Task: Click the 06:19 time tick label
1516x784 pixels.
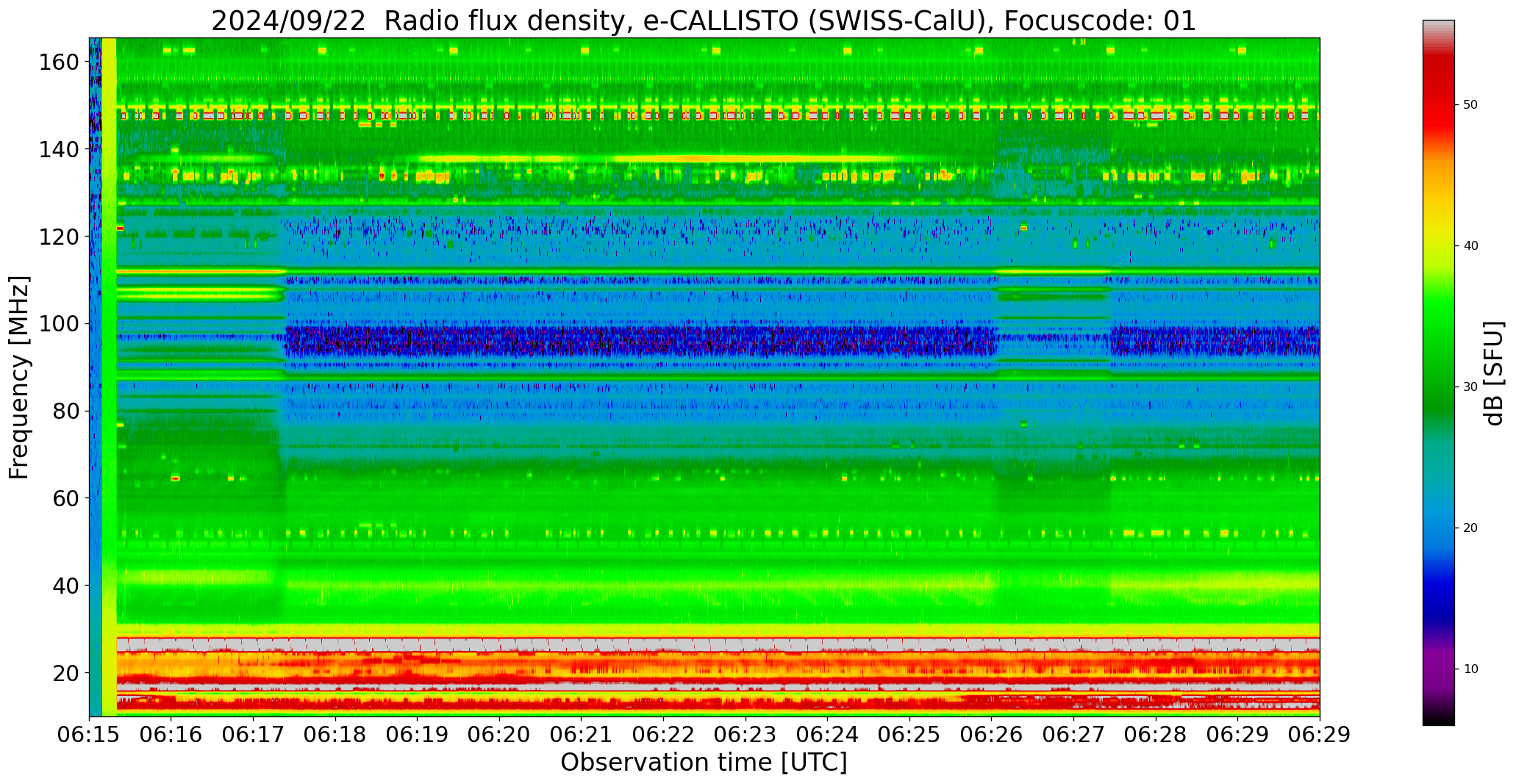Action: tap(417, 735)
